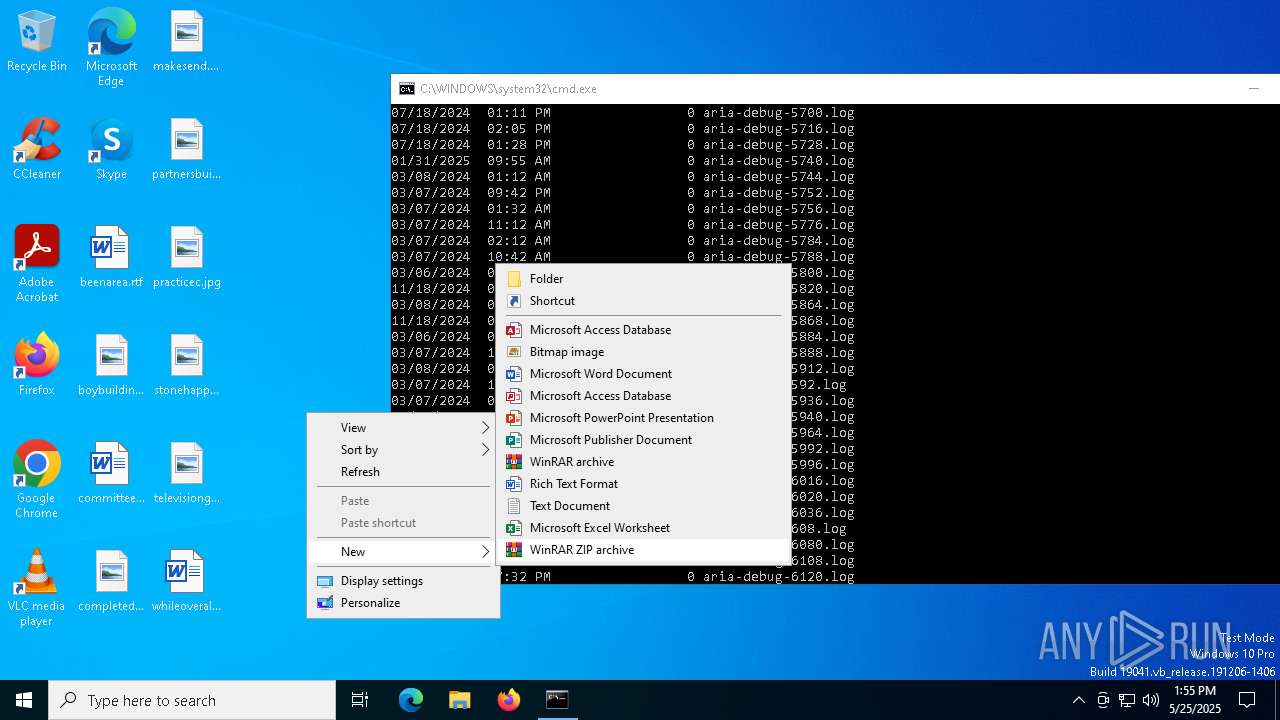Create a new Folder
Screen dimensions: 1280x720
pos(644,279)
